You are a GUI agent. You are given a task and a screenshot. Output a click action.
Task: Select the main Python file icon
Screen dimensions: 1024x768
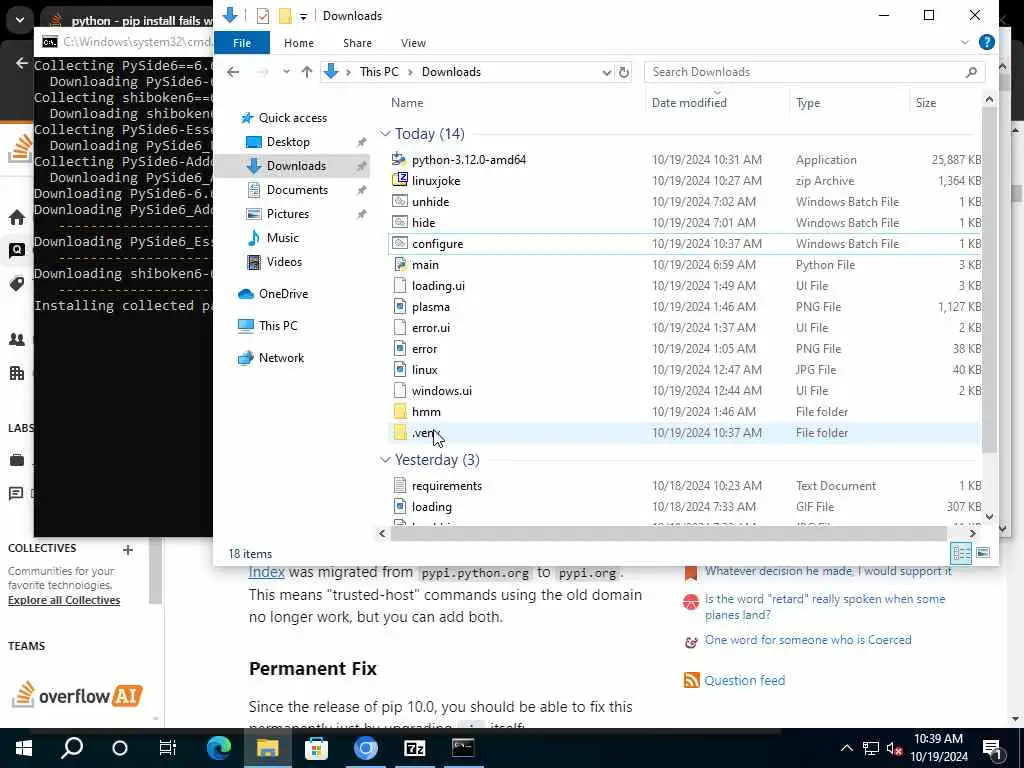pyautogui.click(x=399, y=264)
